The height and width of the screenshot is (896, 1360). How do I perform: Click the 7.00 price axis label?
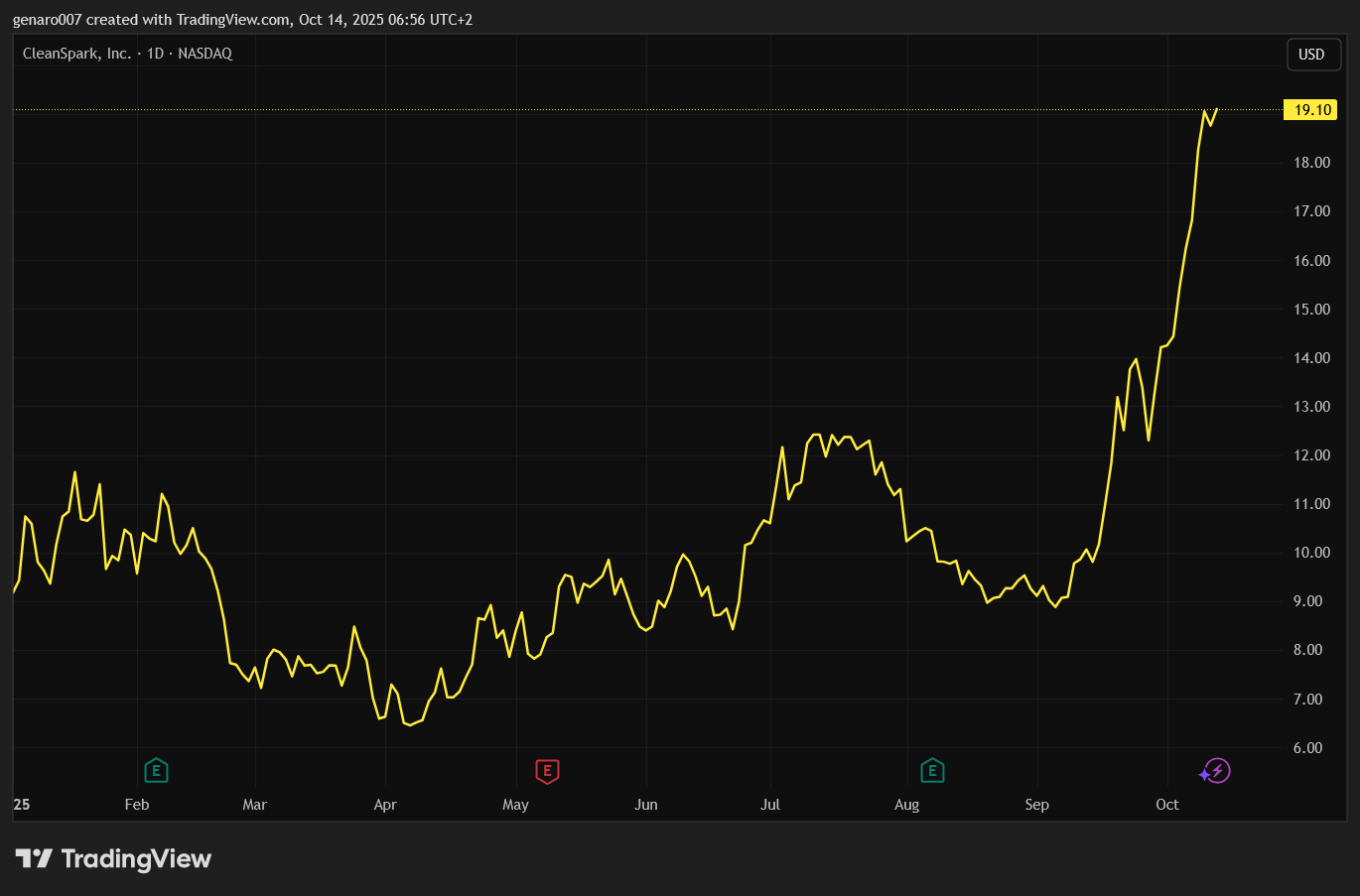(x=1307, y=700)
